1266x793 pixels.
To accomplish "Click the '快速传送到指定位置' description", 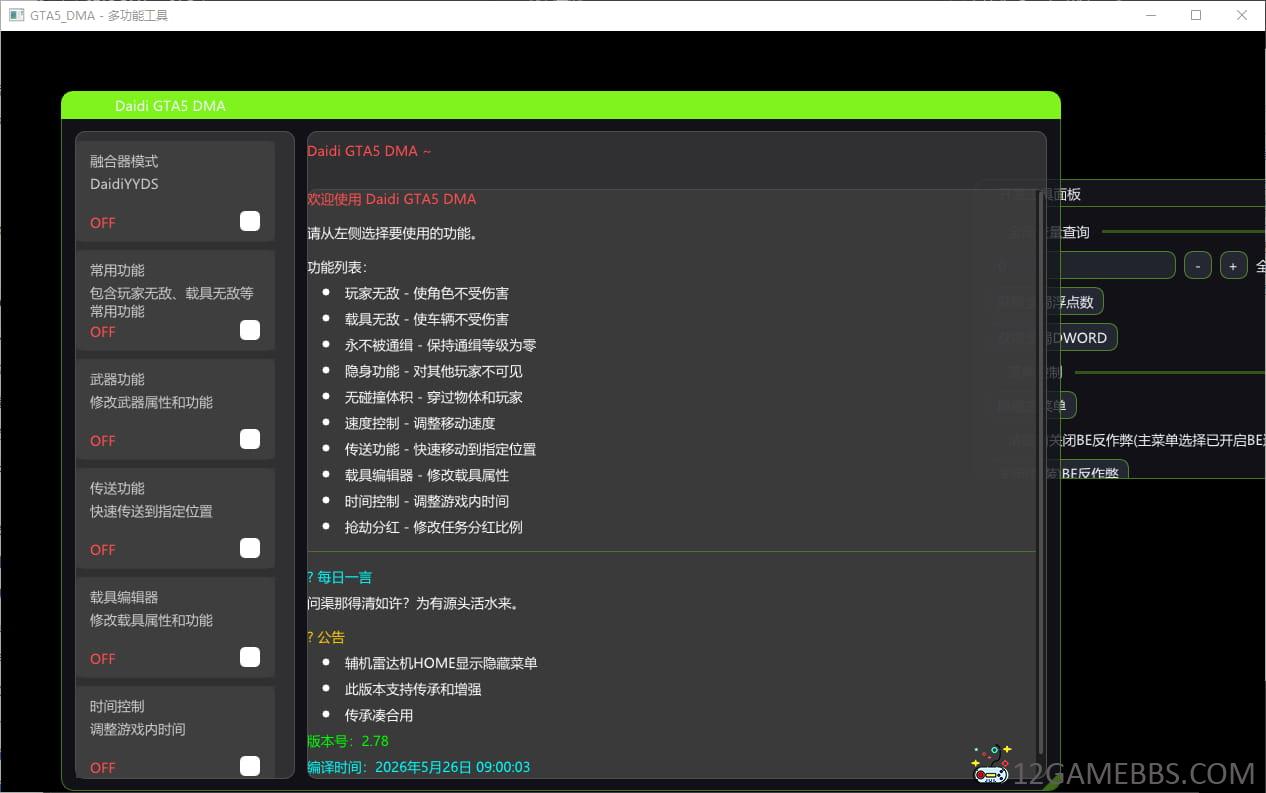I will tap(151, 511).
